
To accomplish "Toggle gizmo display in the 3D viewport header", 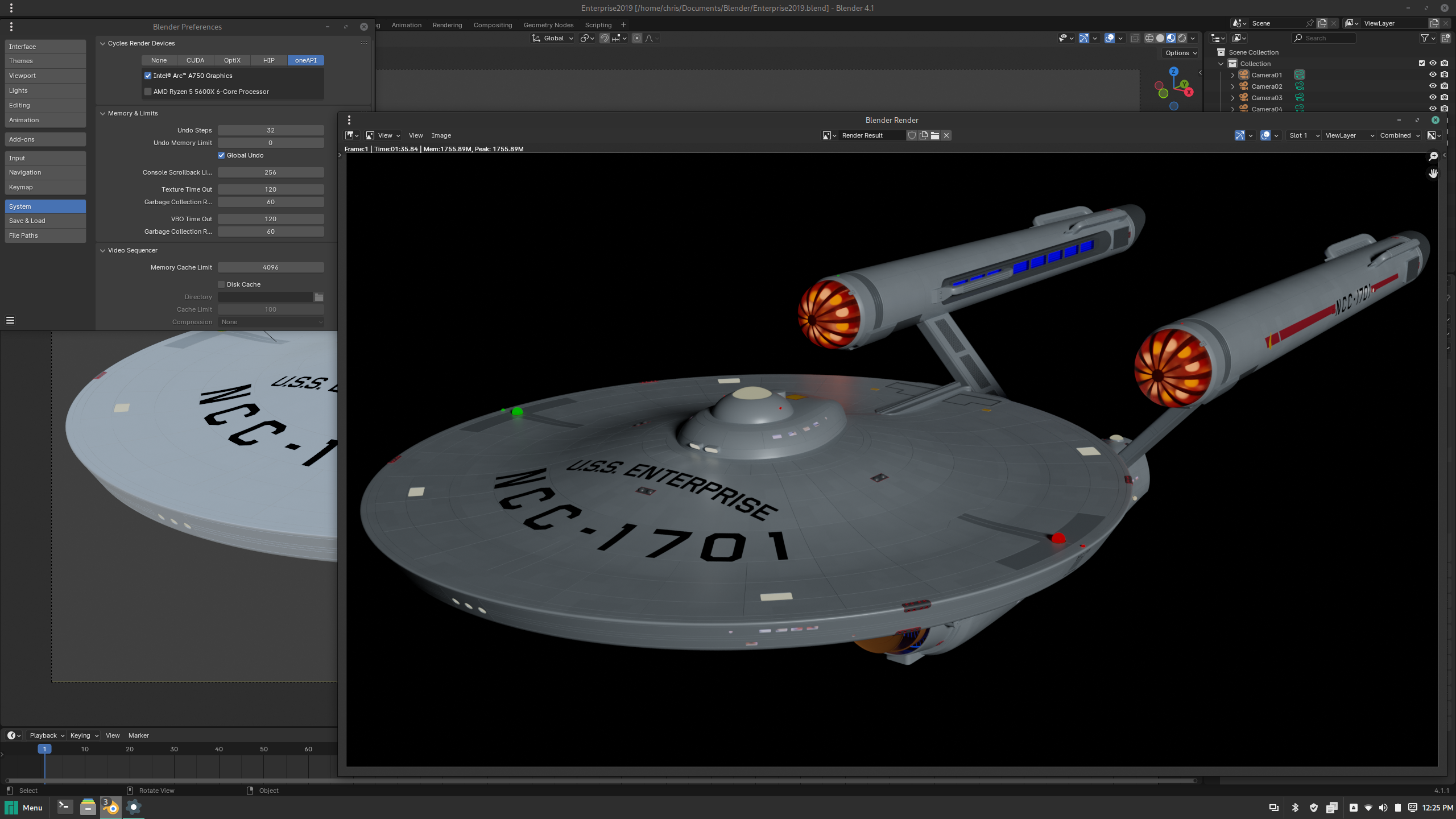I will [1084, 38].
